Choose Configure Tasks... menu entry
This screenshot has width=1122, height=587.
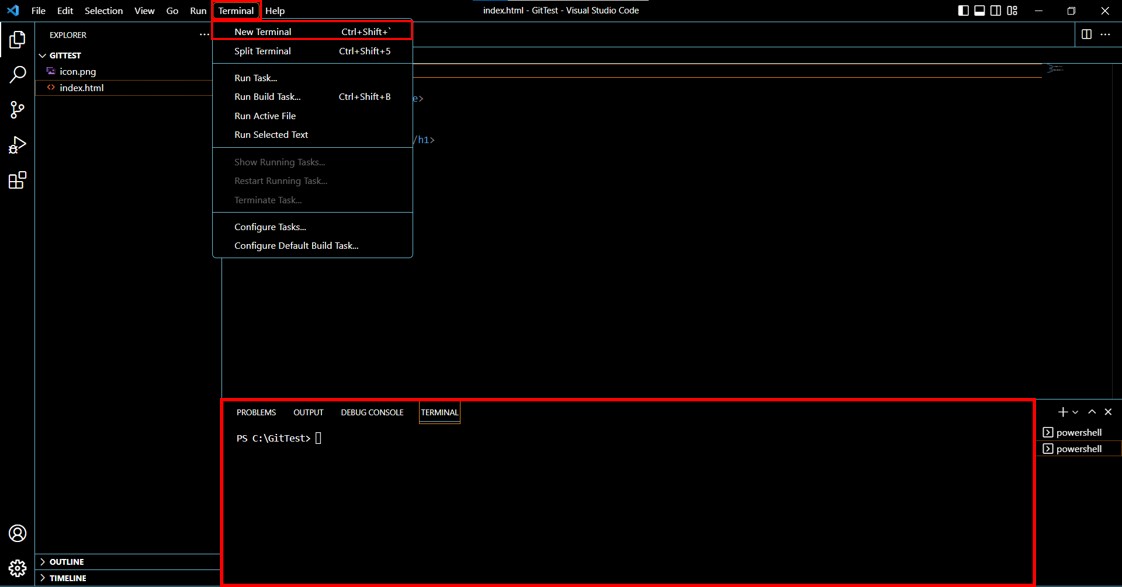tap(313, 226)
